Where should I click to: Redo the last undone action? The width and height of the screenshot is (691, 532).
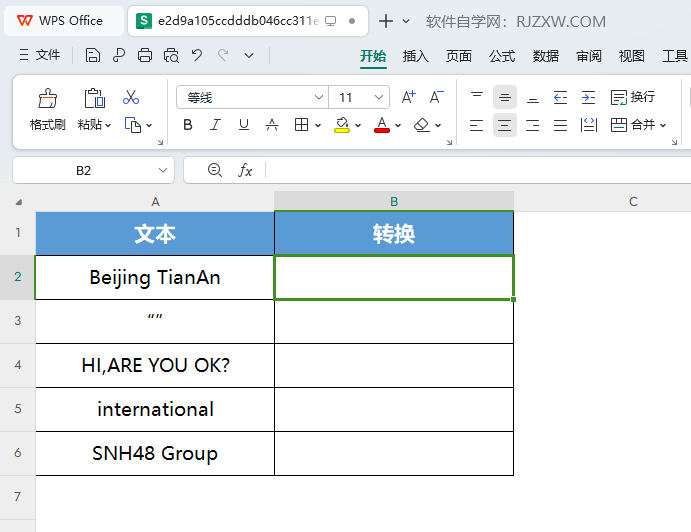pos(223,56)
